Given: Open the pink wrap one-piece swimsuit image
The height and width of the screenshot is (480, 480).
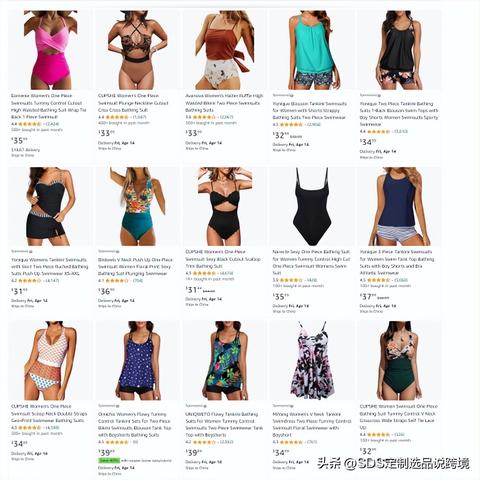Looking at the screenshot, I should pyautogui.click(x=51, y=50).
